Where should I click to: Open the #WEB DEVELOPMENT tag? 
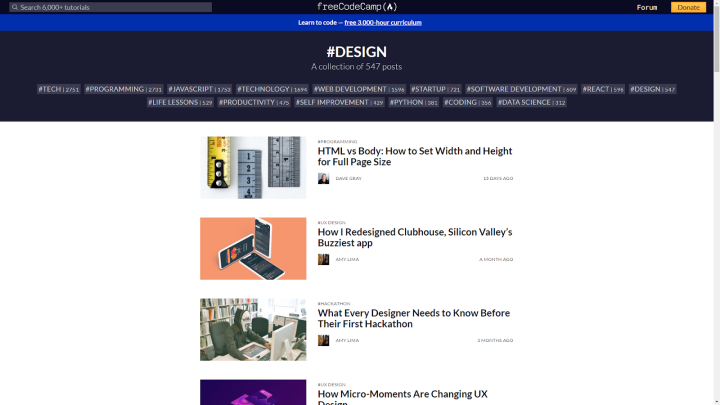359,89
